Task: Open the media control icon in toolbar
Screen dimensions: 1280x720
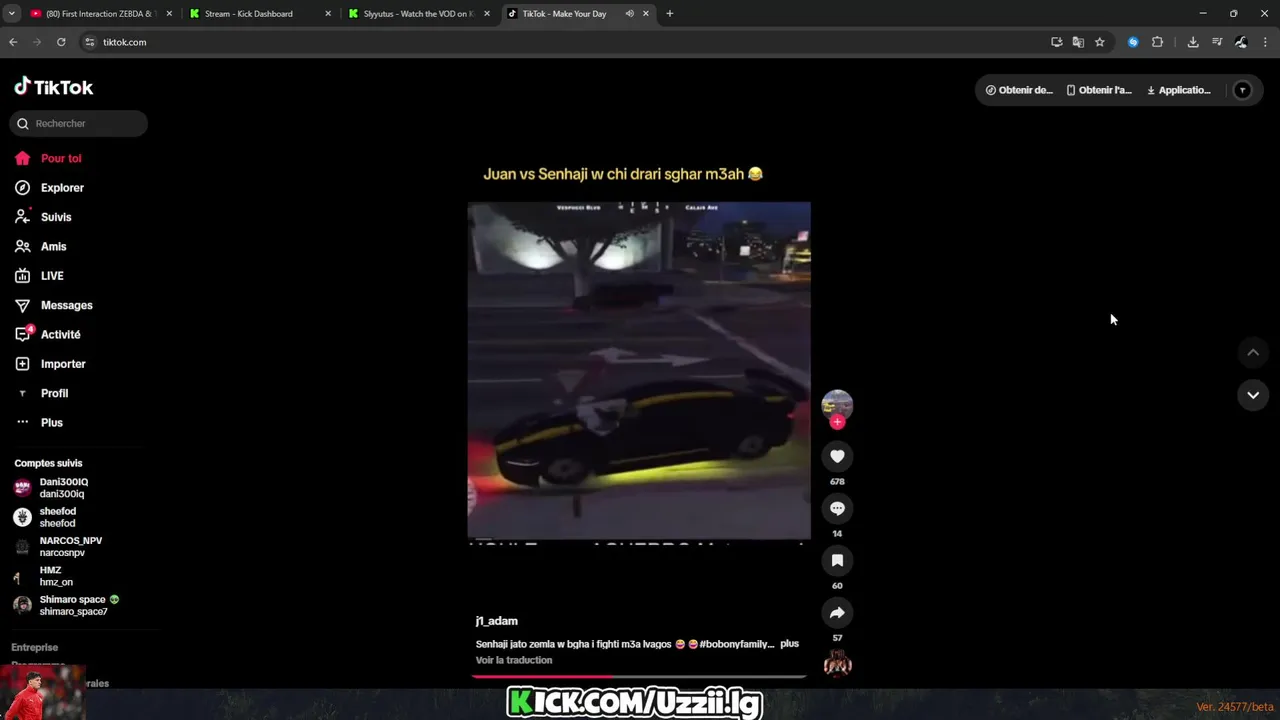Action: [x=1217, y=42]
